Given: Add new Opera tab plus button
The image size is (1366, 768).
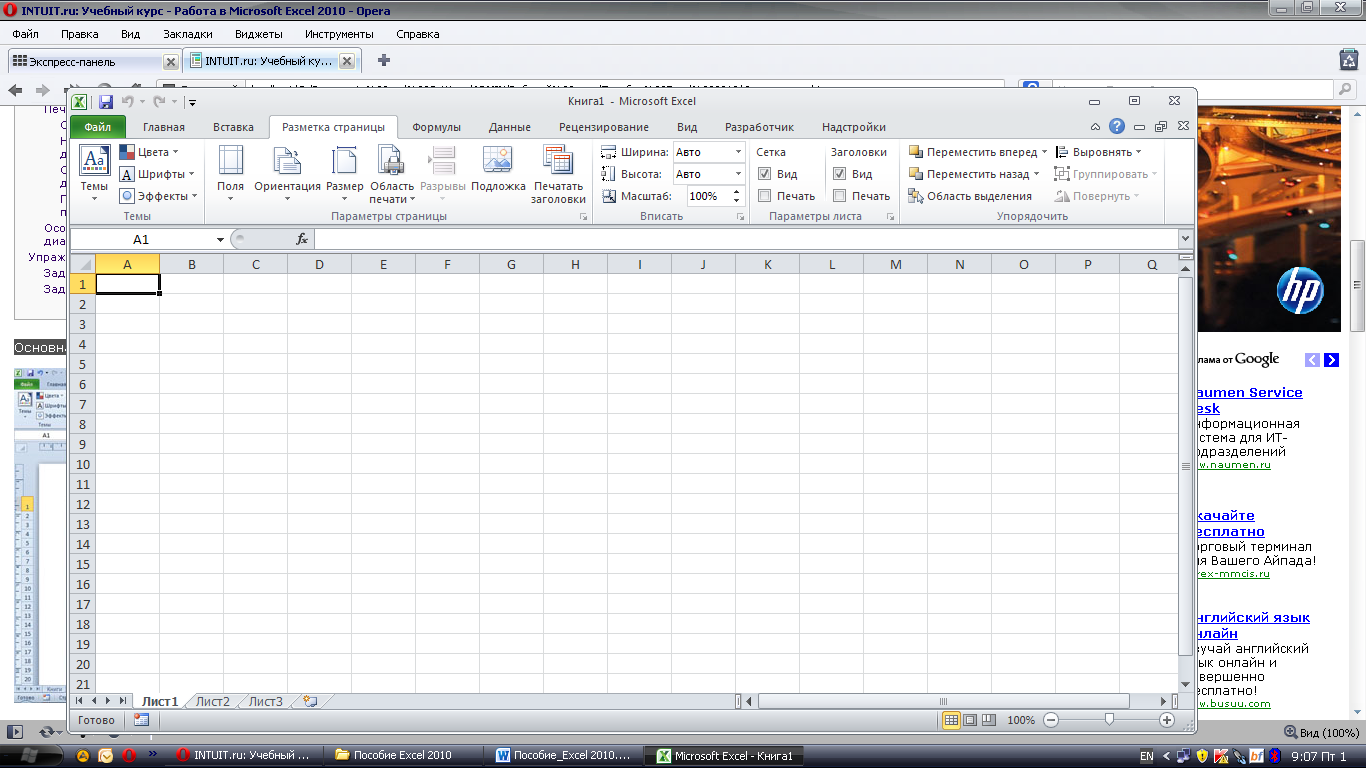Looking at the screenshot, I should [x=383, y=60].
